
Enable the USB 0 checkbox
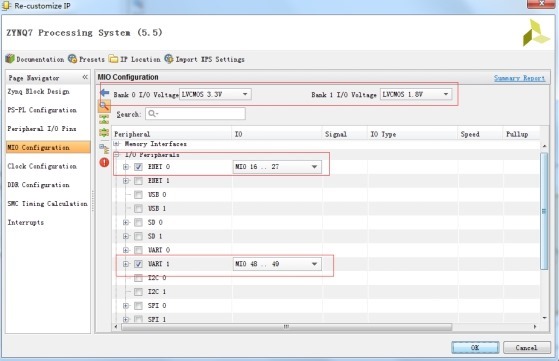pyautogui.click(x=138, y=195)
